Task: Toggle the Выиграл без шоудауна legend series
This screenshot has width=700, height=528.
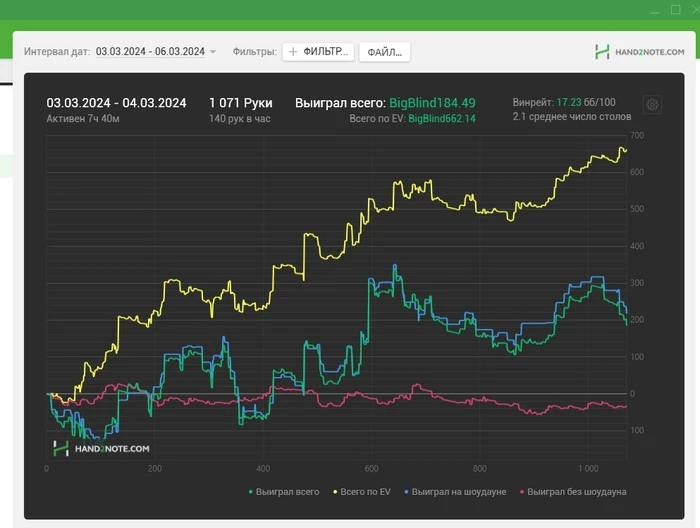Action: click(573, 492)
